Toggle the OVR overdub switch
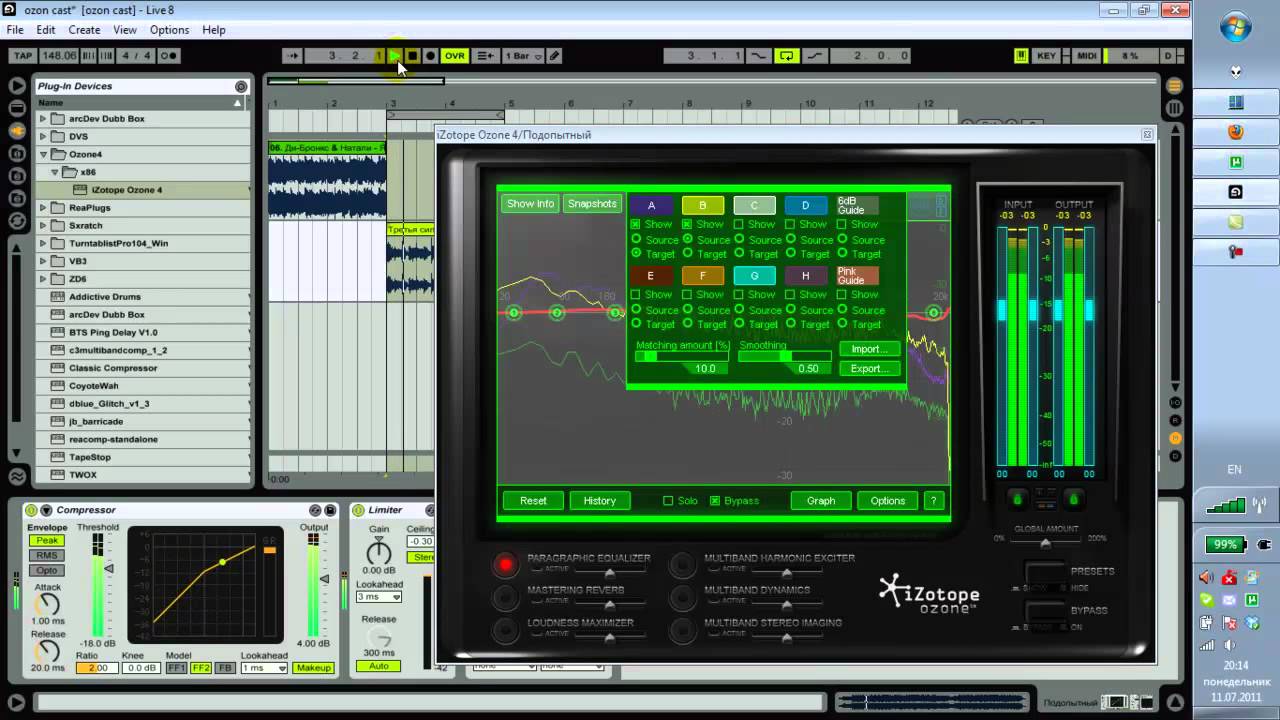 tap(455, 56)
